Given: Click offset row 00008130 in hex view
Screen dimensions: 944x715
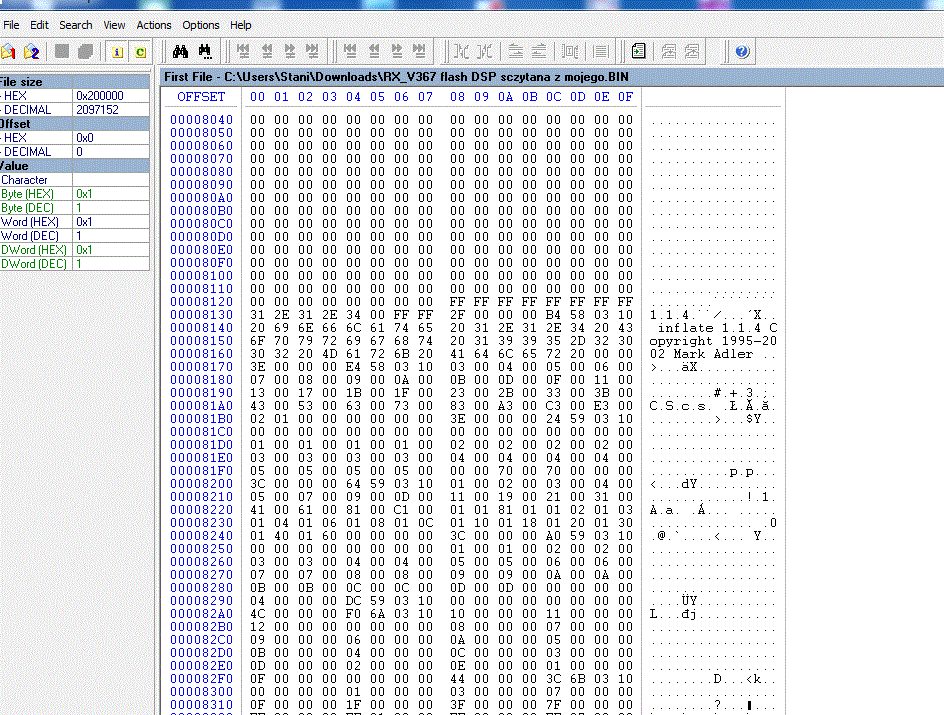Looking at the screenshot, I should 201,315.
